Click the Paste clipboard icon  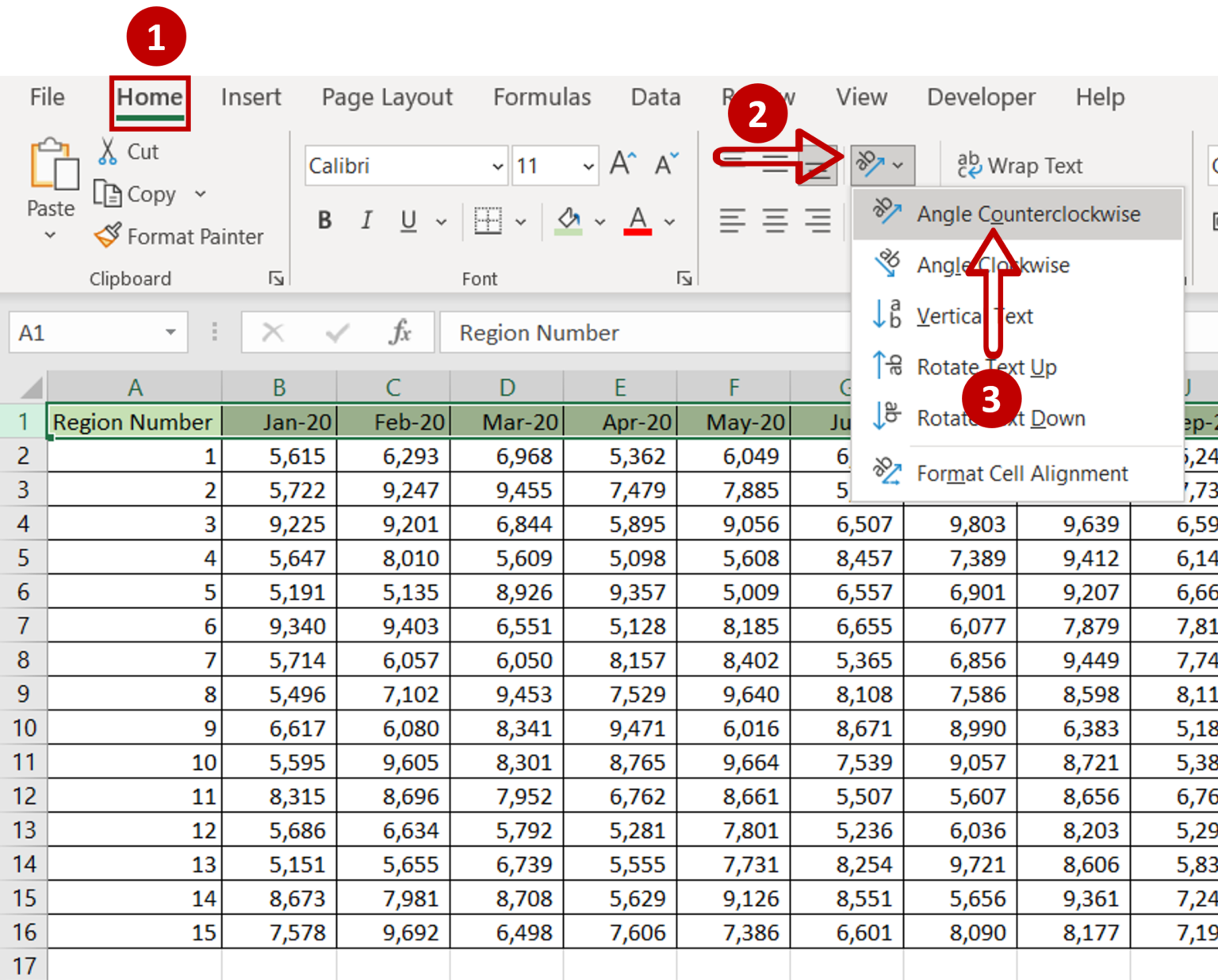click(x=54, y=166)
